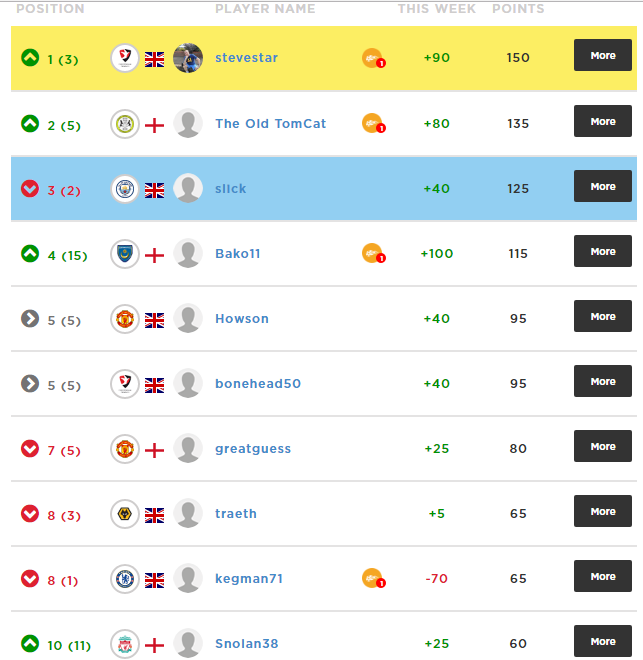The width and height of the screenshot is (643, 660).
Task: Click the Portsmouth crest in Bako11's row
Action: point(125,254)
